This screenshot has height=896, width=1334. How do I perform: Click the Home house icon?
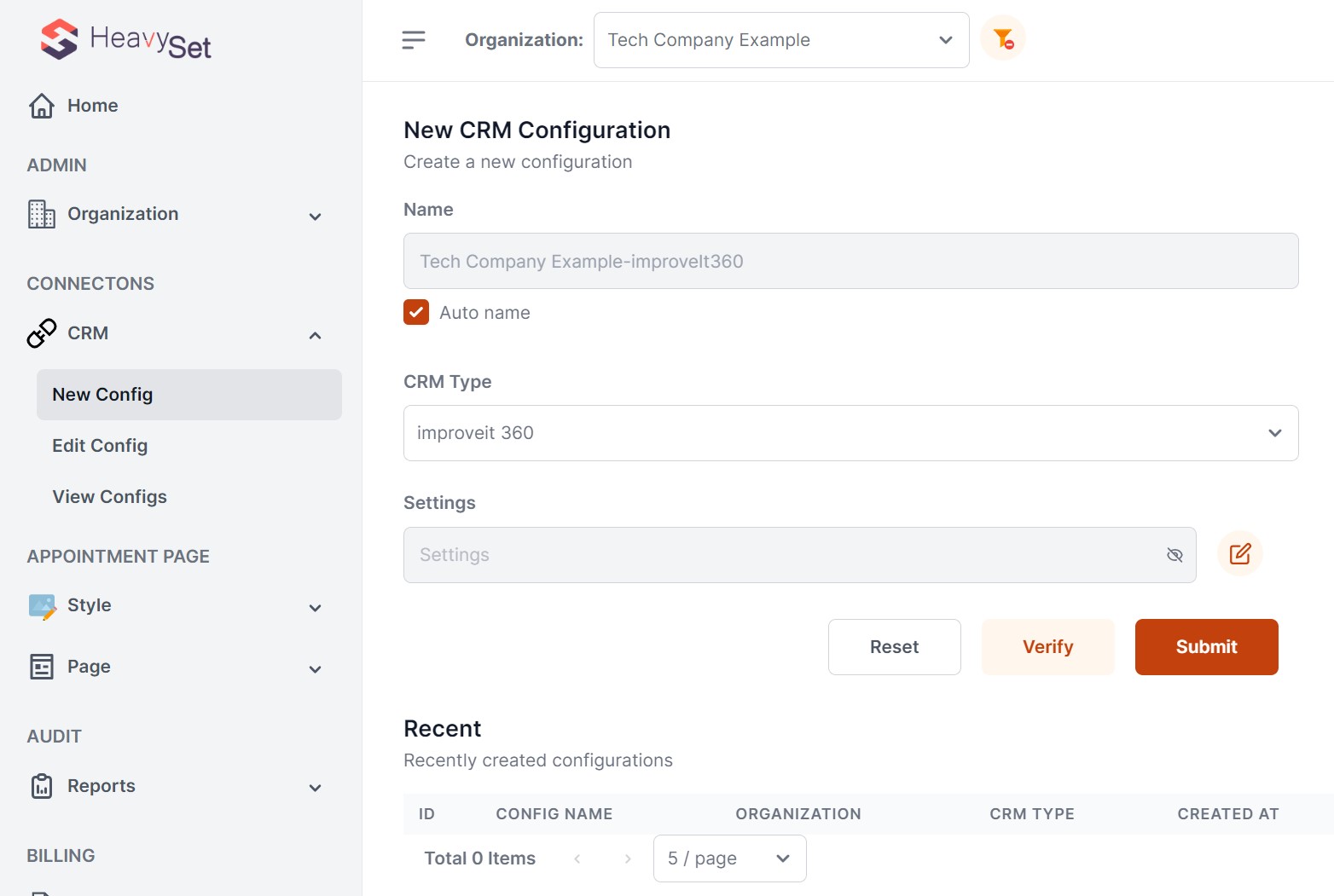click(42, 106)
